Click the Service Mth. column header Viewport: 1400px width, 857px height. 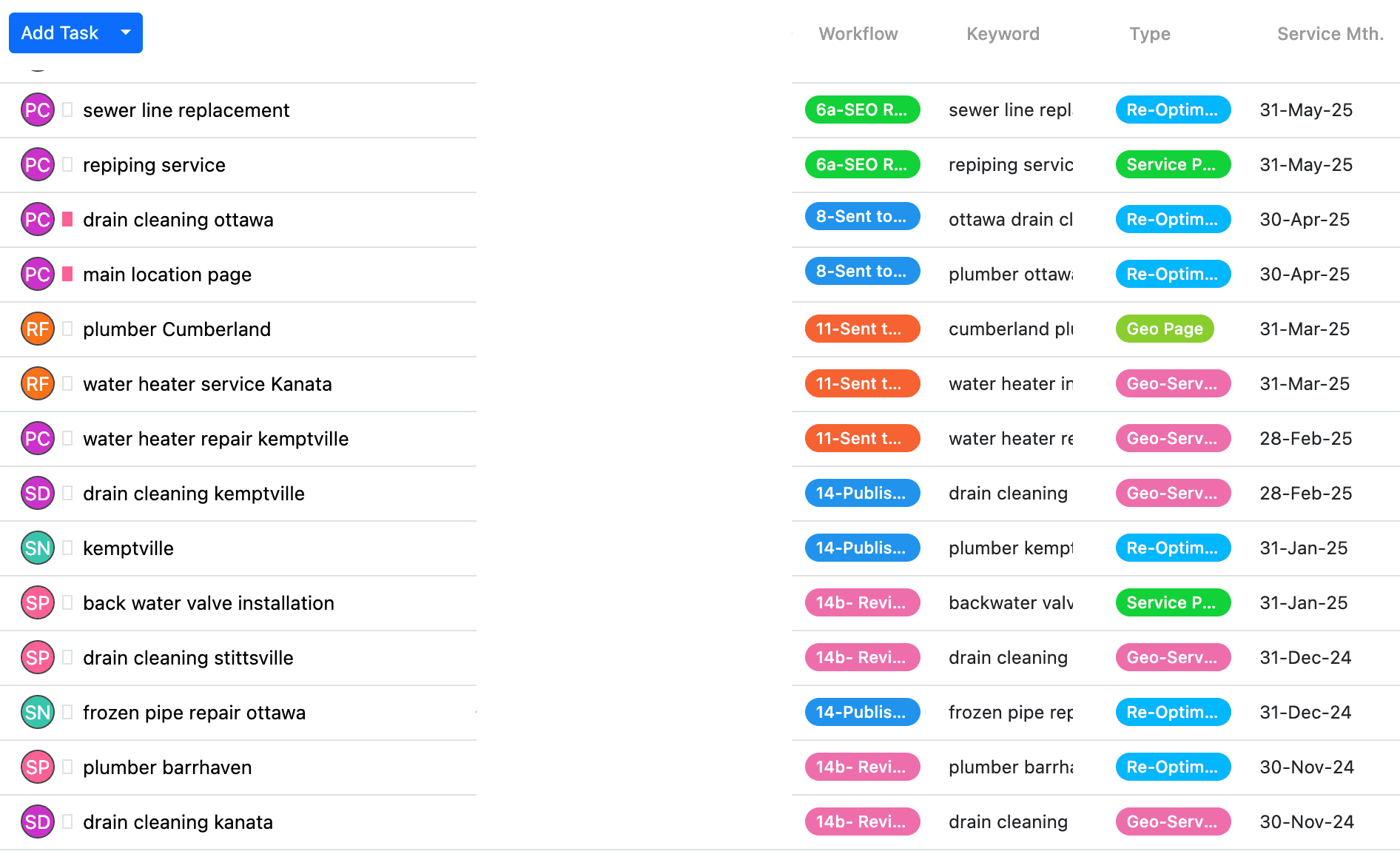click(x=1330, y=34)
